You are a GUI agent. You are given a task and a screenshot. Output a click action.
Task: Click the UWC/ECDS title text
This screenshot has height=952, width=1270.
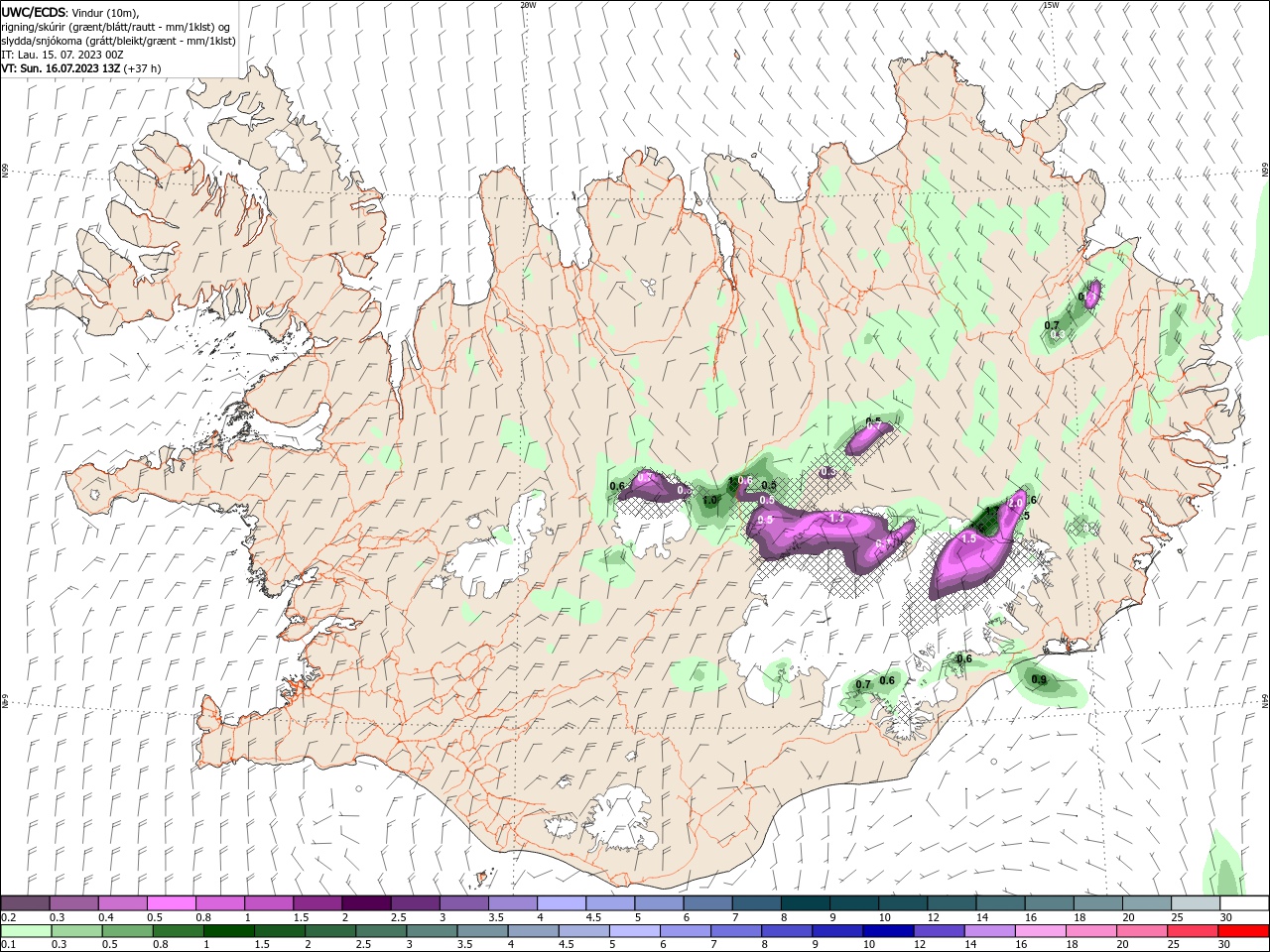(x=35, y=12)
